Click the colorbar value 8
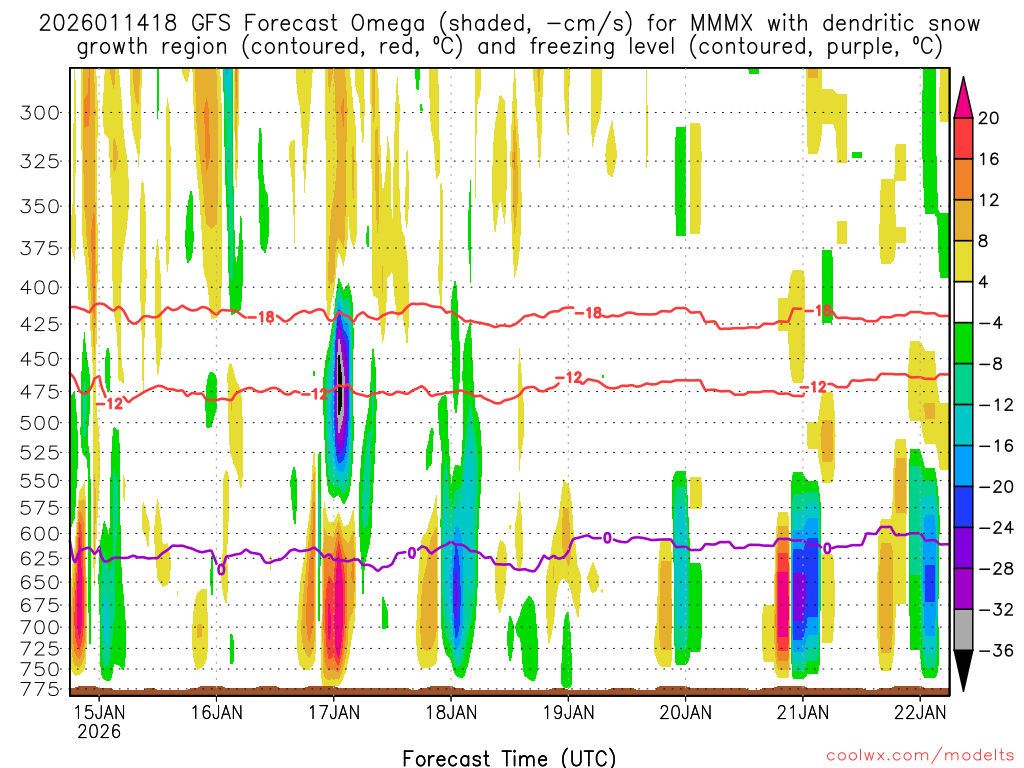The width and height of the screenshot is (1024, 768). point(984,241)
